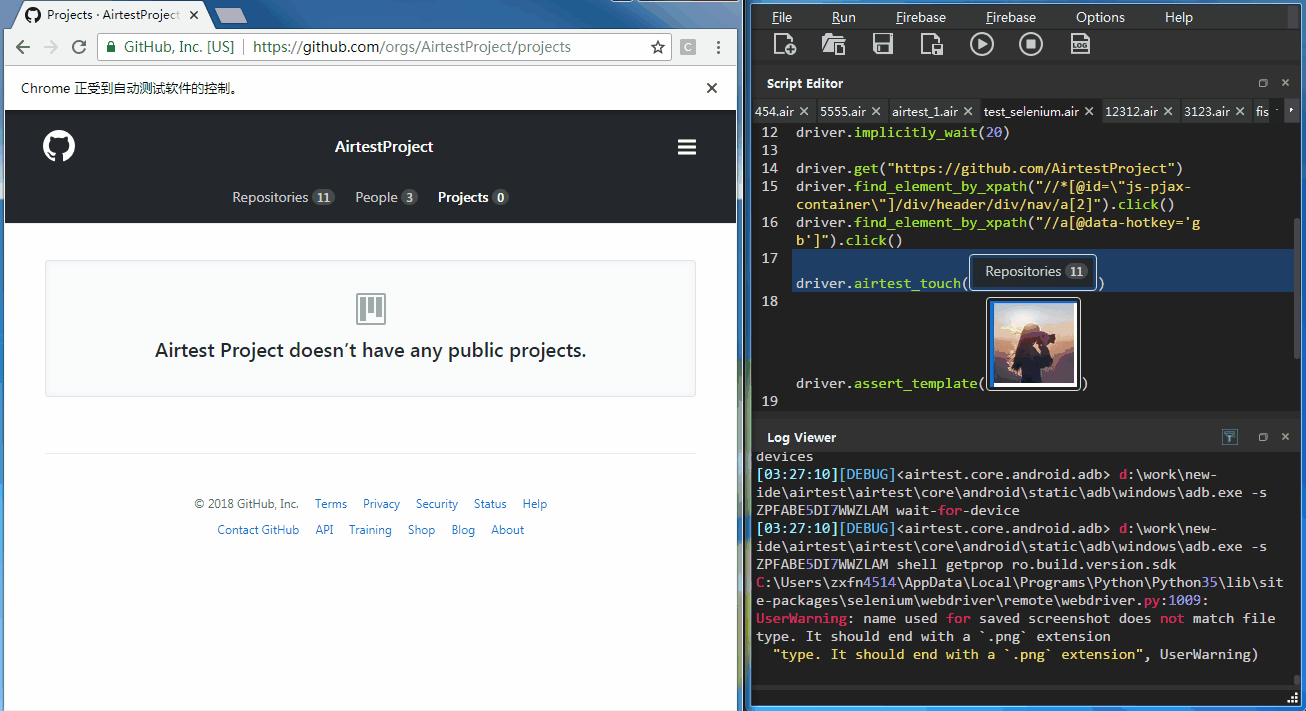Click the log filter icon in the Log Viewer

[x=1230, y=437]
